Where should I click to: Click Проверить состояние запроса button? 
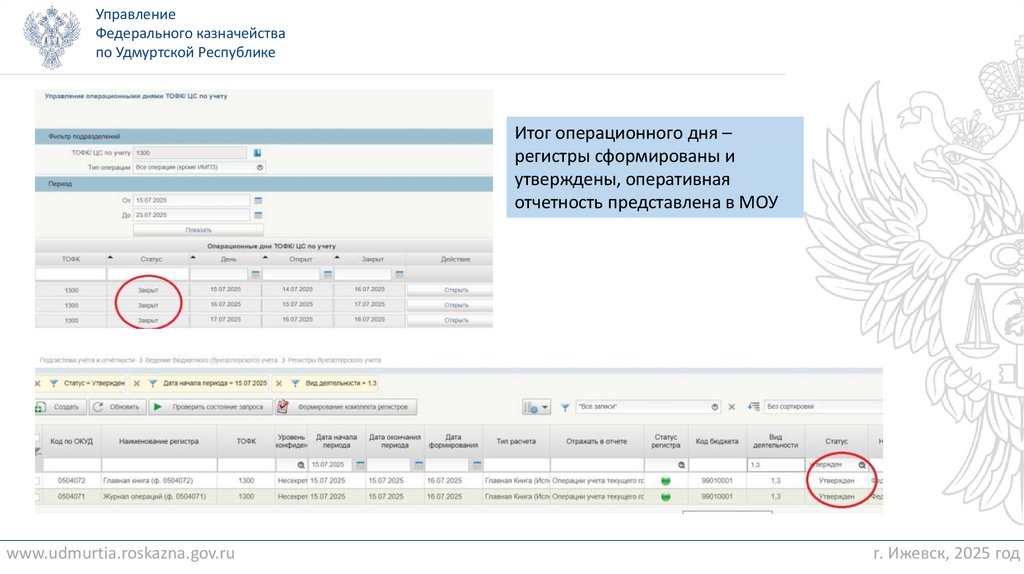[210, 407]
